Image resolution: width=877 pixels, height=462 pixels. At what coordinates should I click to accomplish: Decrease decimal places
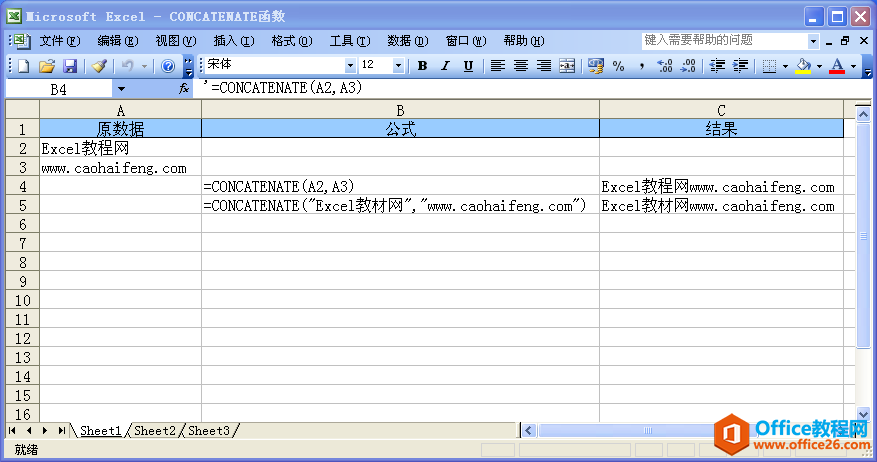coord(688,66)
